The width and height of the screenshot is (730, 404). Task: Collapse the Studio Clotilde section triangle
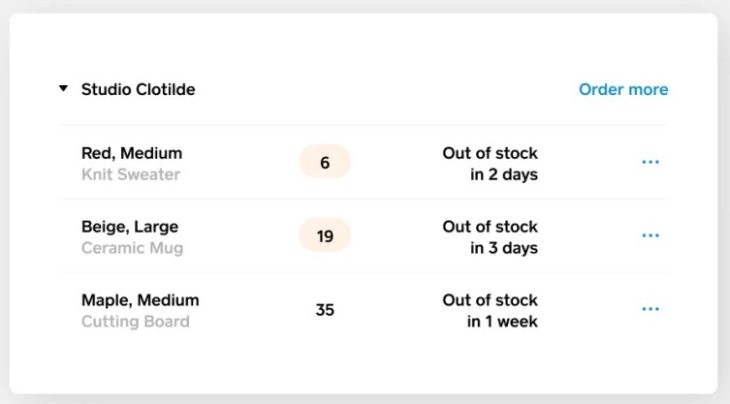pyautogui.click(x=64, y=89)
